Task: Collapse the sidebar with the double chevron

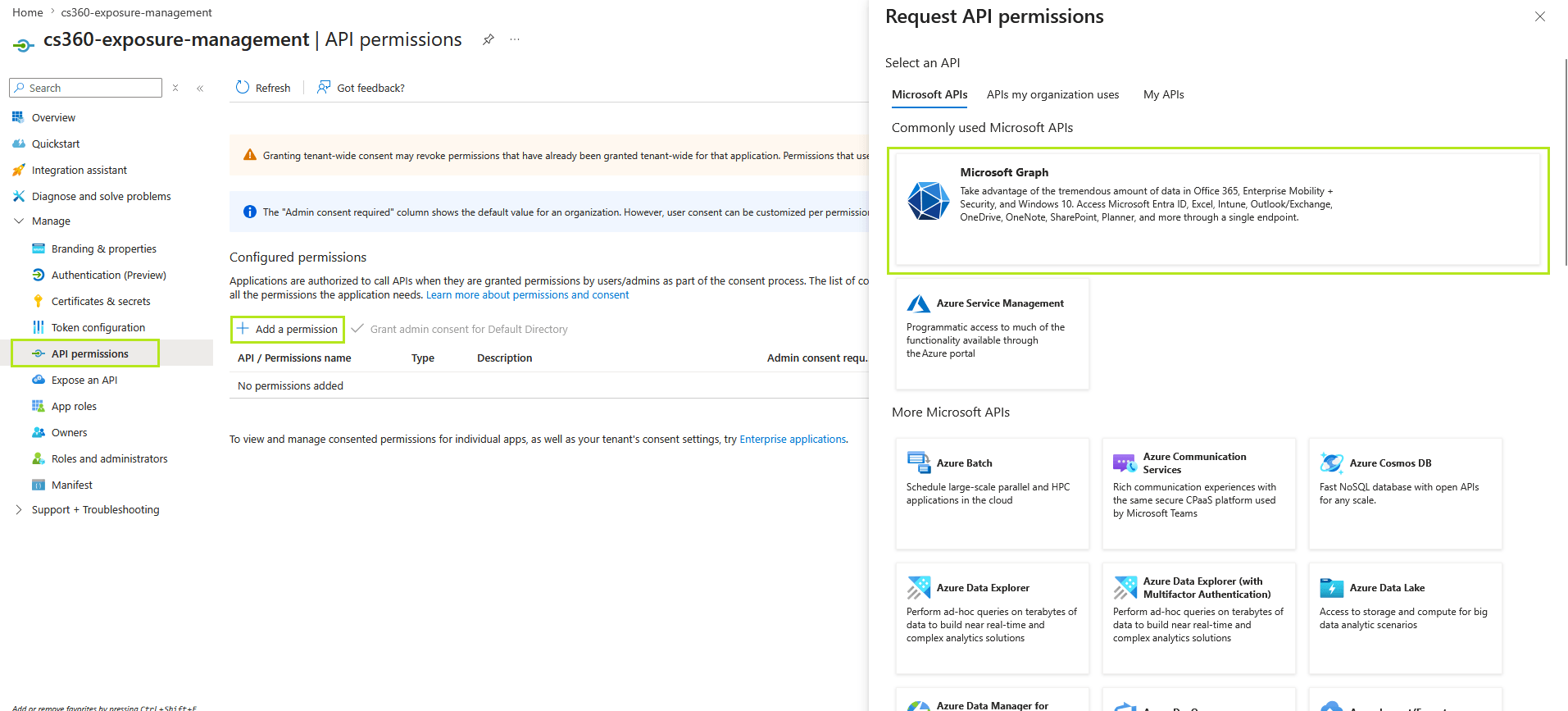Action: point(200,88)
